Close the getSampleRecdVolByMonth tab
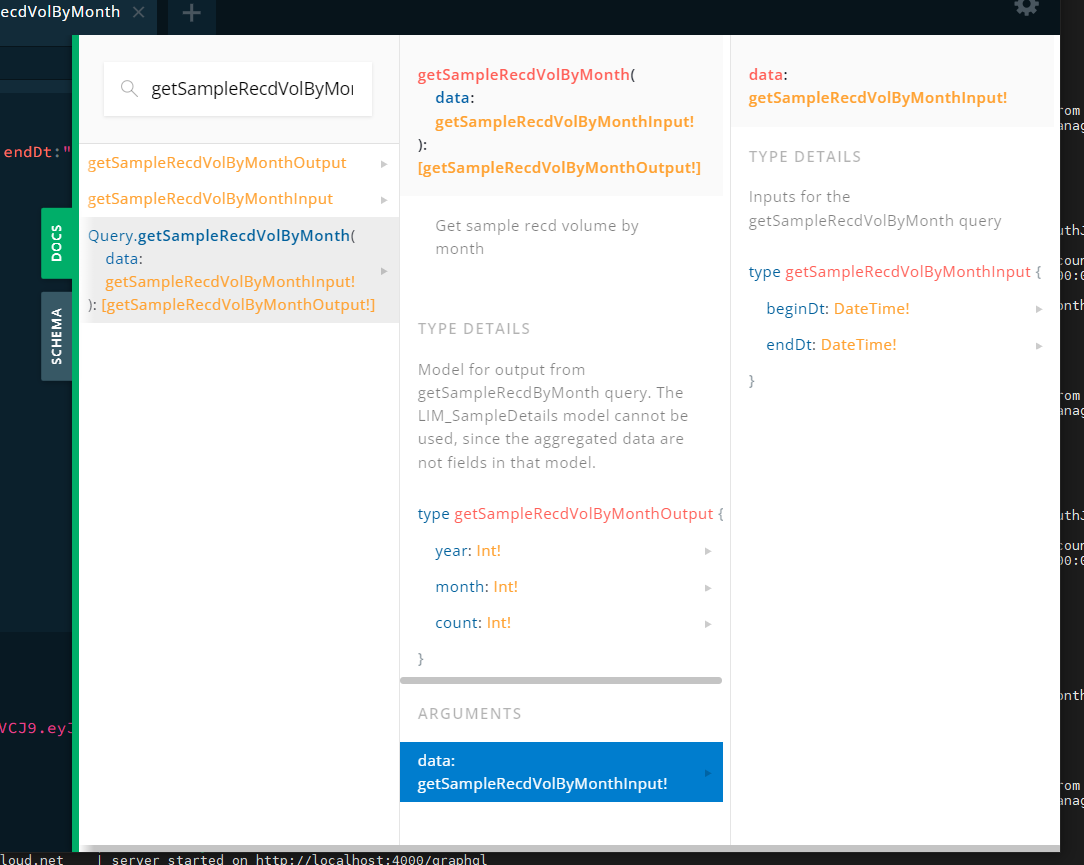The width and height of the screenshot is (1084, 865). click(x=139, y=12)
